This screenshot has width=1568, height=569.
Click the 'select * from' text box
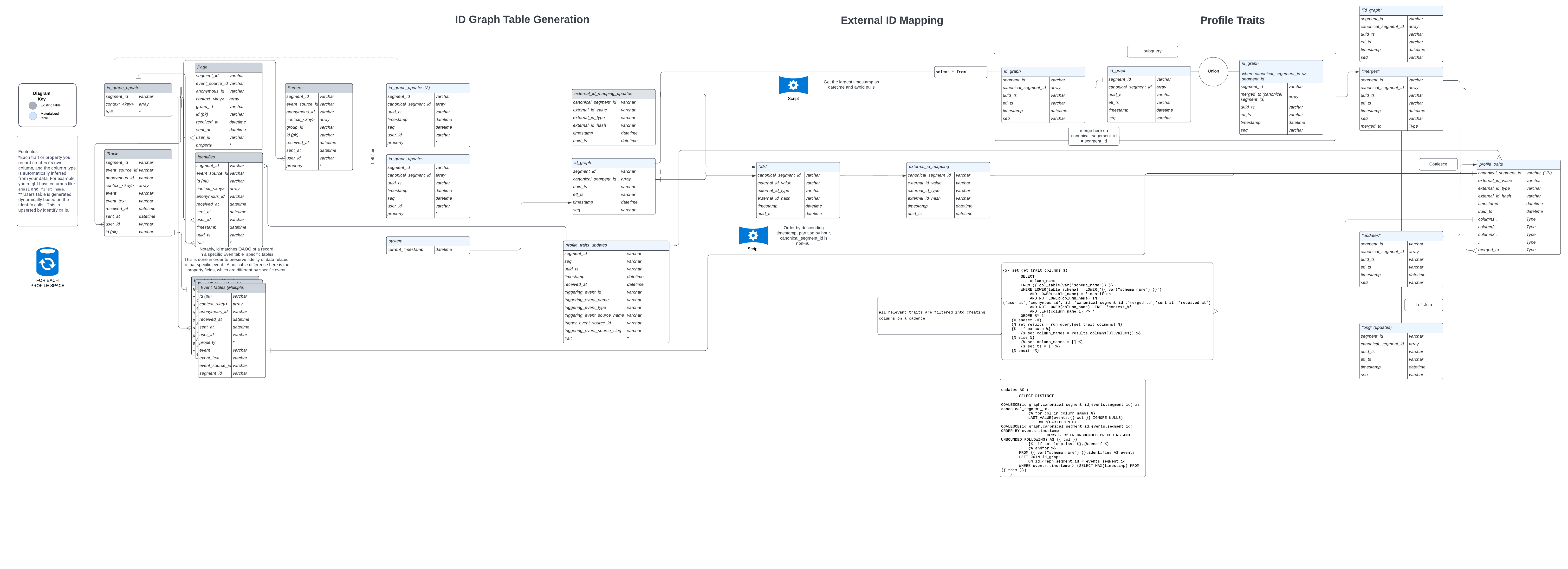coord(960,72)
